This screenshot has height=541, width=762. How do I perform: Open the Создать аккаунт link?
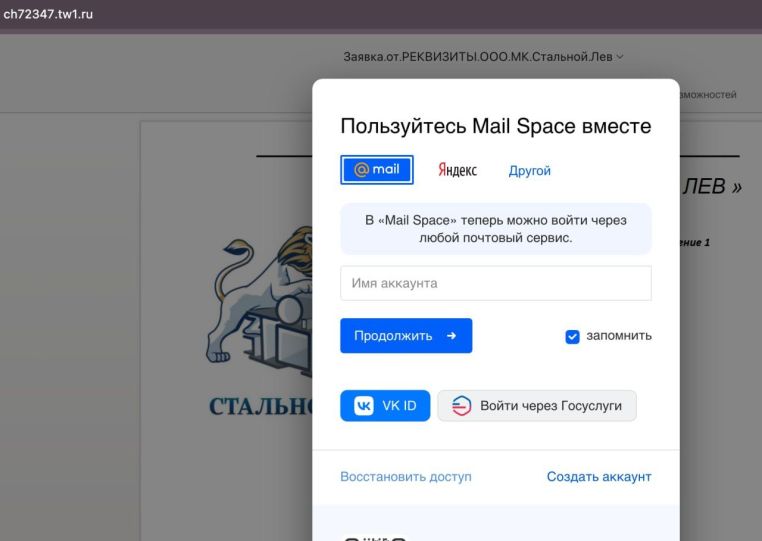[598, 477]
